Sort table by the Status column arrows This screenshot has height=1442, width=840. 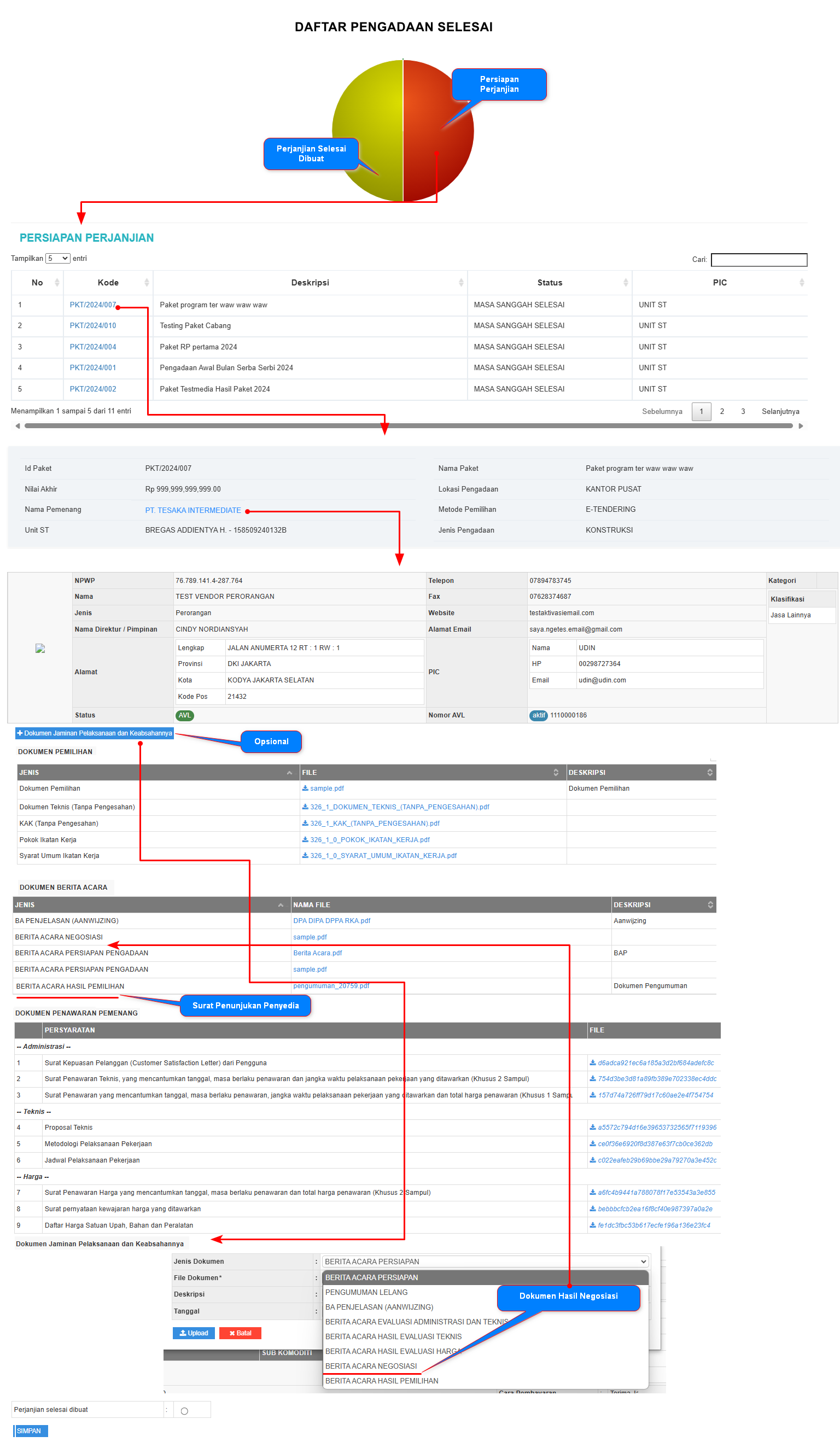[x=626, y=283]
